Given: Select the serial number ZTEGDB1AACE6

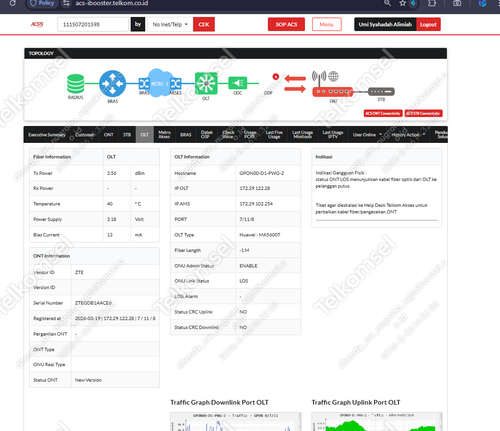Looking at the screenshot, I should tap(93, 303).
